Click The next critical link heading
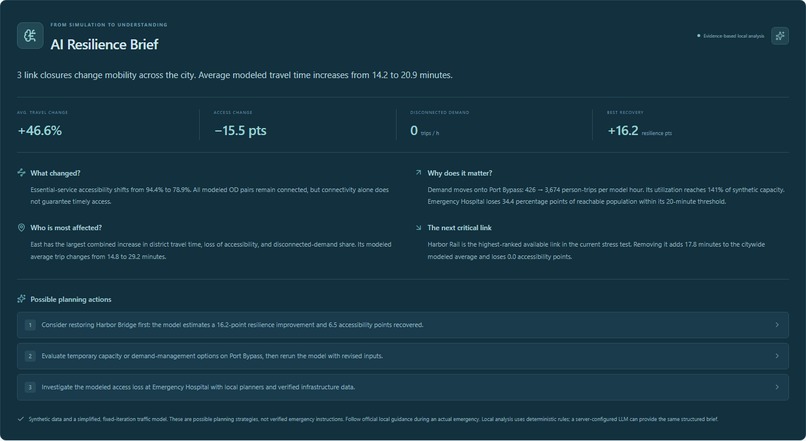Screen dimensions: 806x441 (460, 228)
